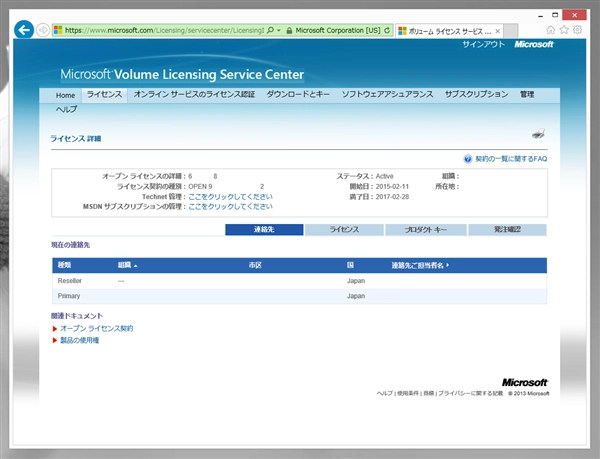The image size is (600, 459).
Task: Open the Home menu item
Action: [x=65, y=95]
